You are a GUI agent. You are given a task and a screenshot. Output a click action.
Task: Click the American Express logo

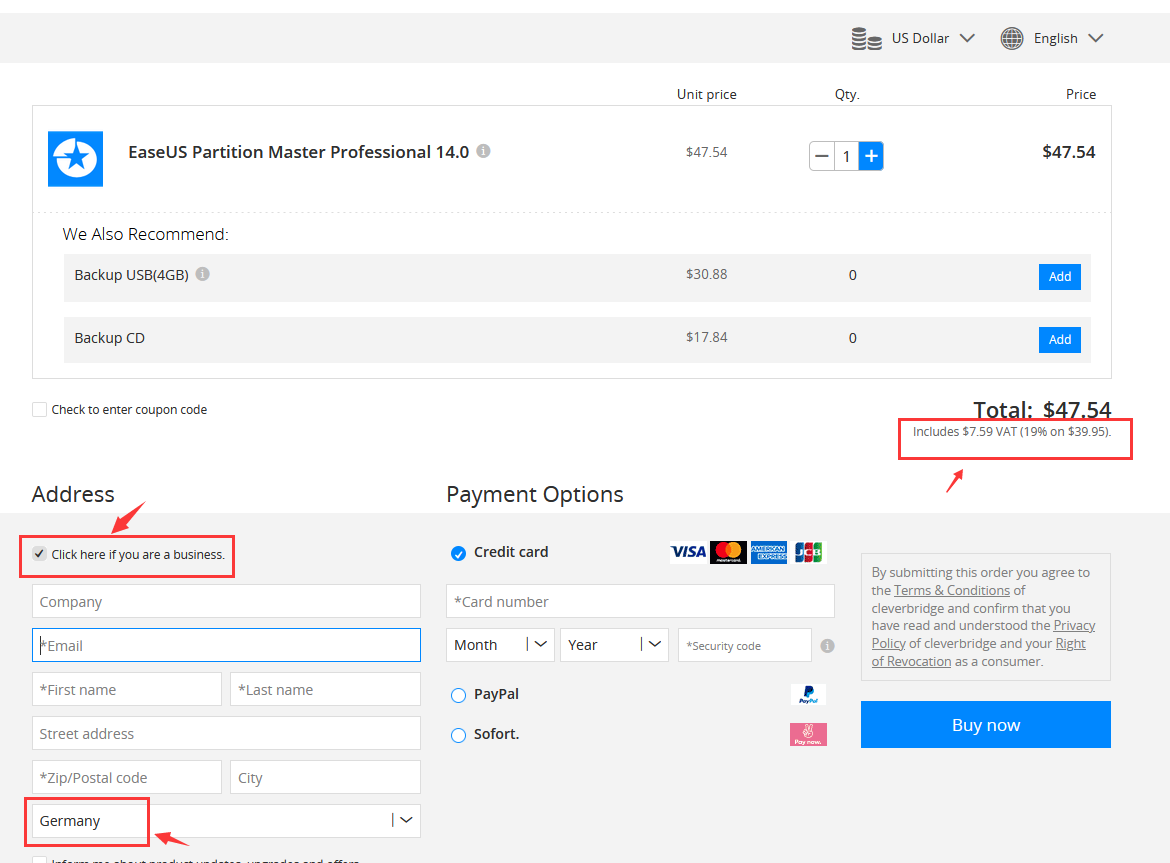click(769, 552)
